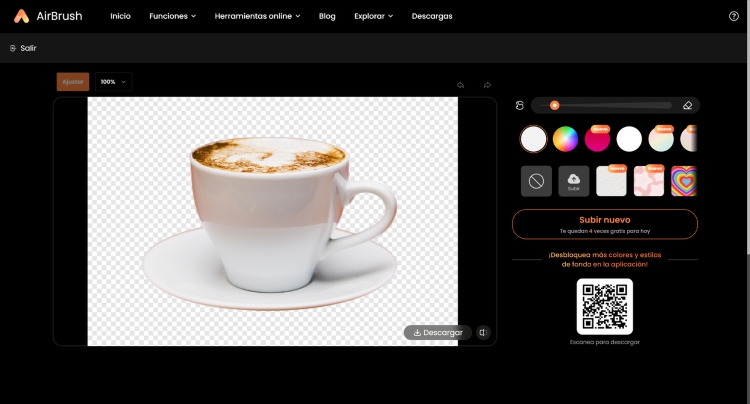Expand the Herramientas online menu
The width and height of the screenshot is (750, 404).
257,16
